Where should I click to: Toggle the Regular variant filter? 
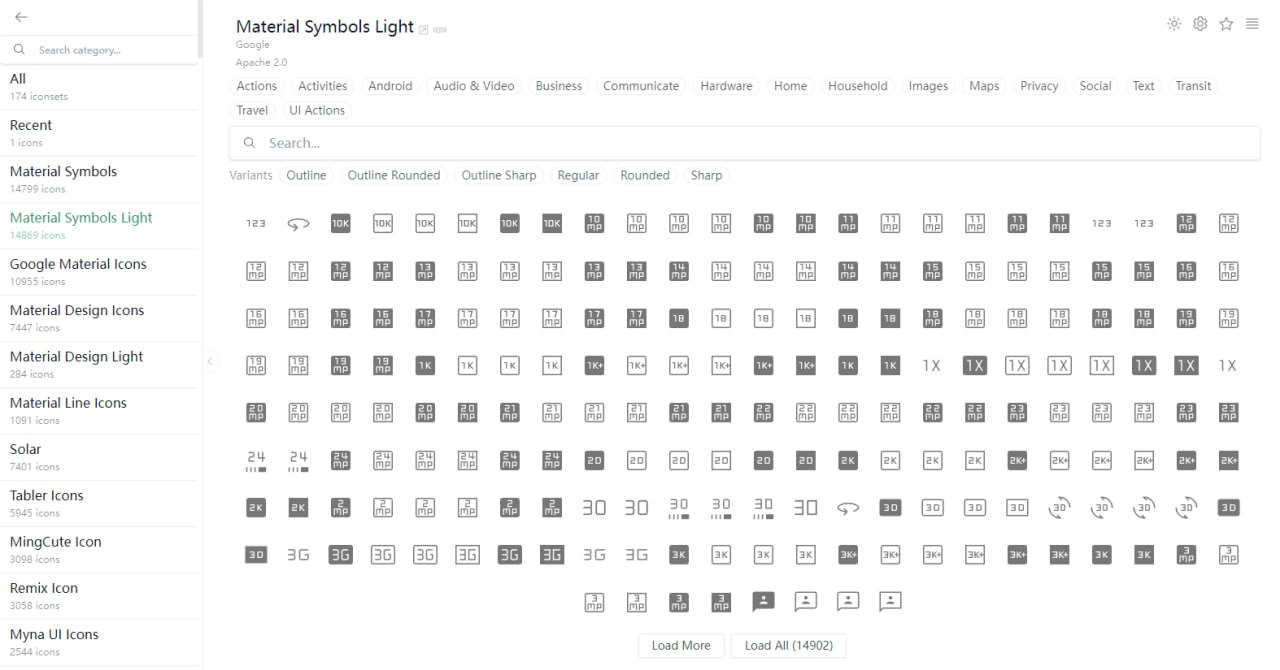(x=578, y=175)
